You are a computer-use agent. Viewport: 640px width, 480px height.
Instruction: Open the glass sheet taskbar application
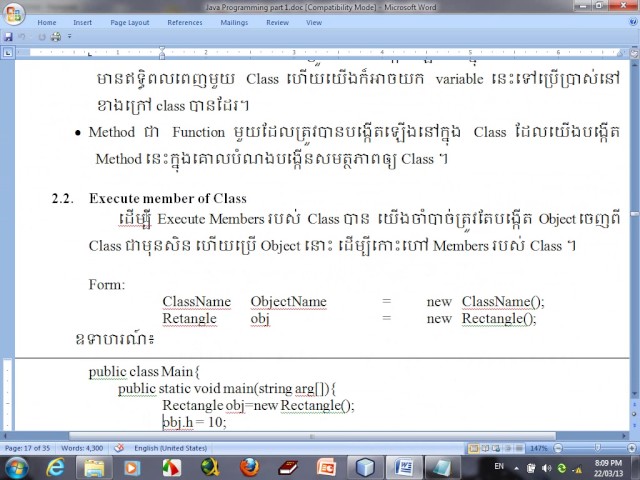(x=441, y=468)
